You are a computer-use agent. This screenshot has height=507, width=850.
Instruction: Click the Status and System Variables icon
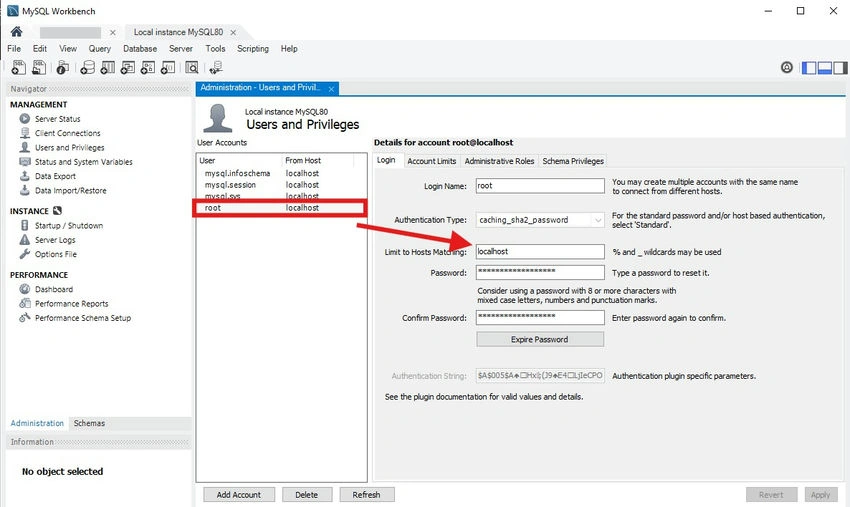pos(25,162)
